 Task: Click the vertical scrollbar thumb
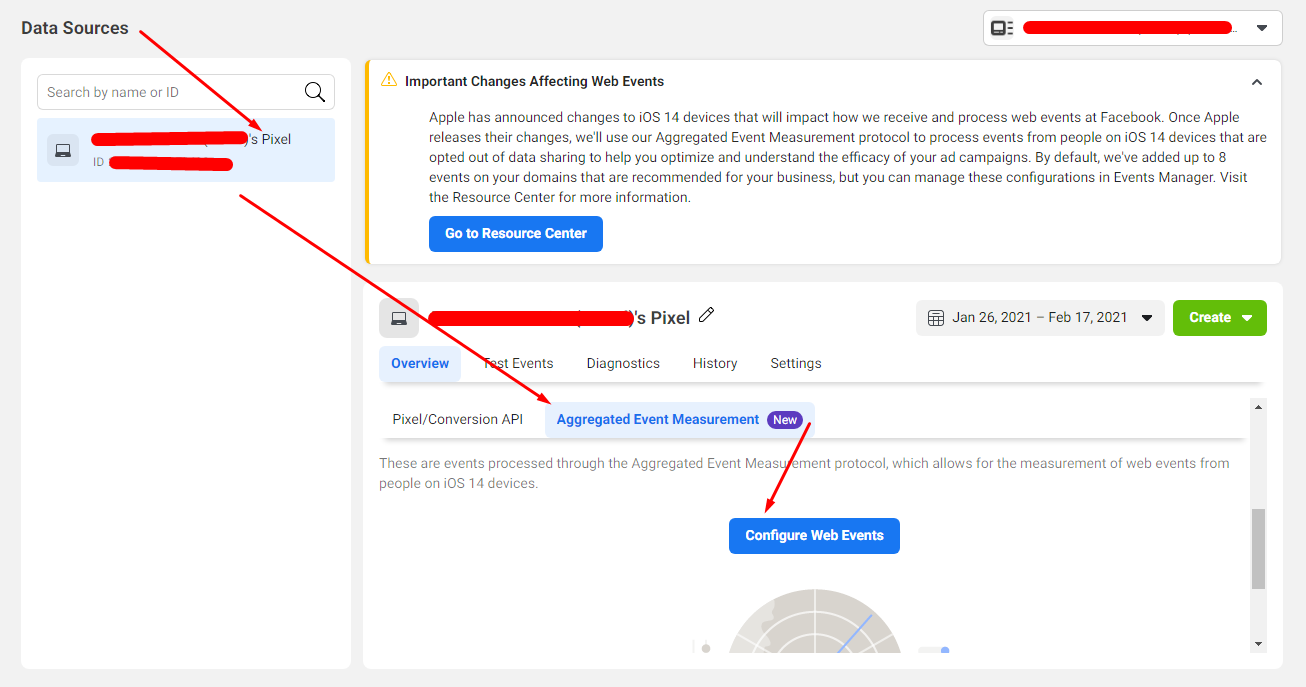1258,548
